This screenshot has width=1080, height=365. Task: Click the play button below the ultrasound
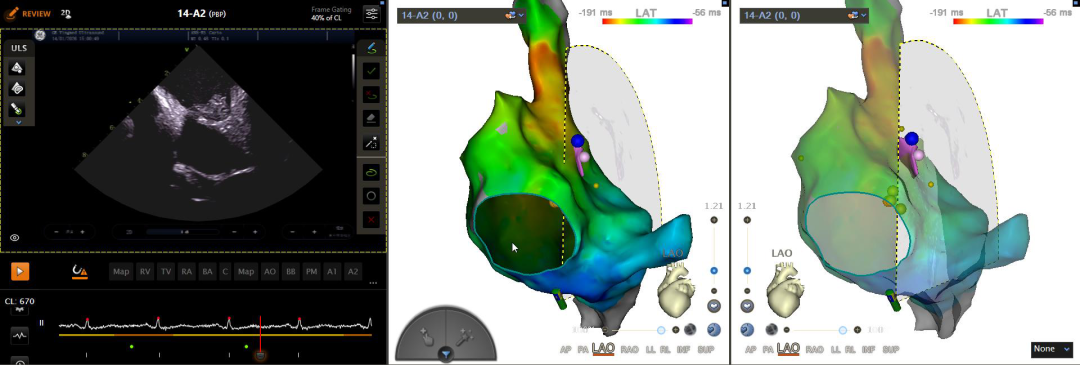[x=20, y=271]
